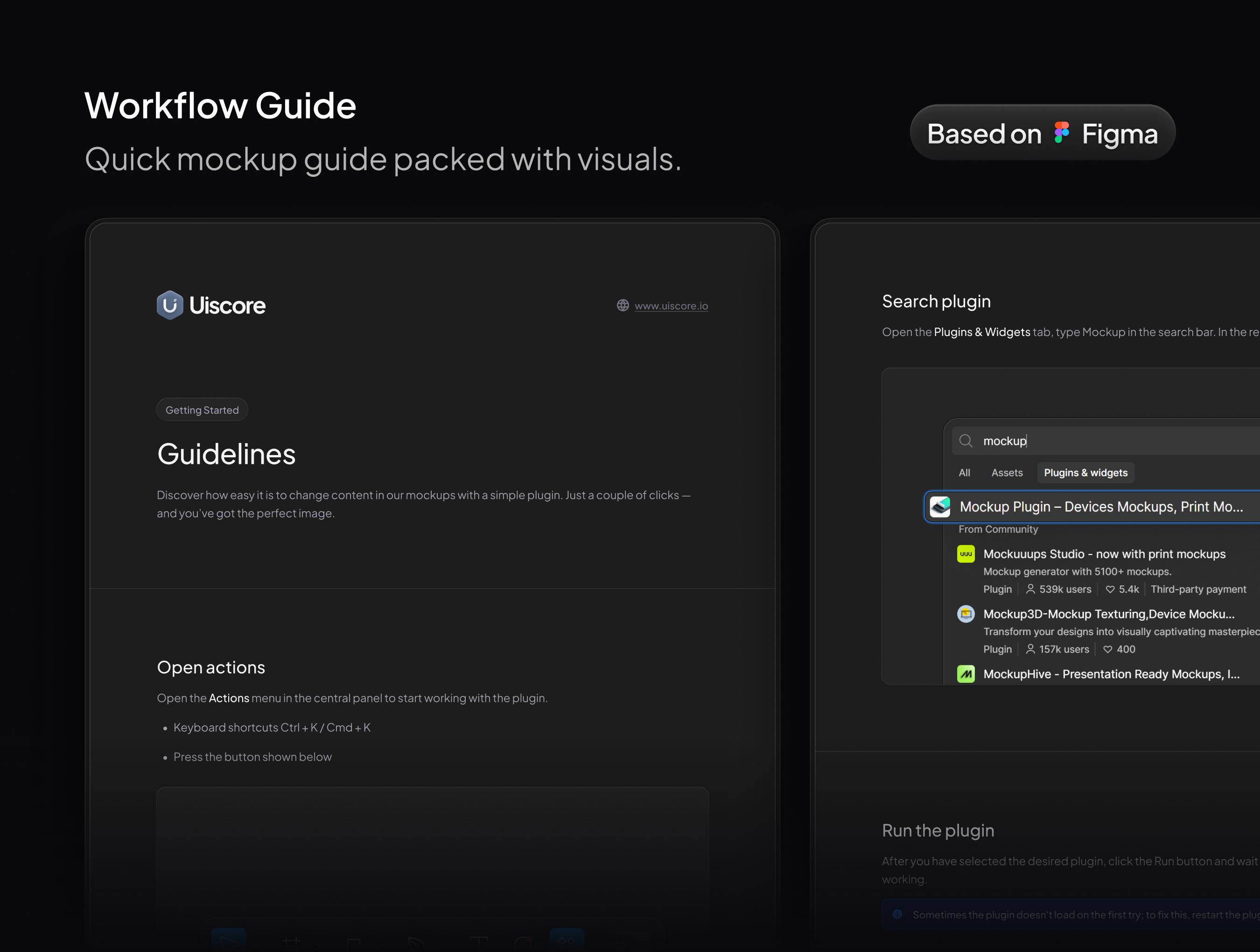
Task: Click the Based on Figma pill badge
Action: pos(1043,133)
